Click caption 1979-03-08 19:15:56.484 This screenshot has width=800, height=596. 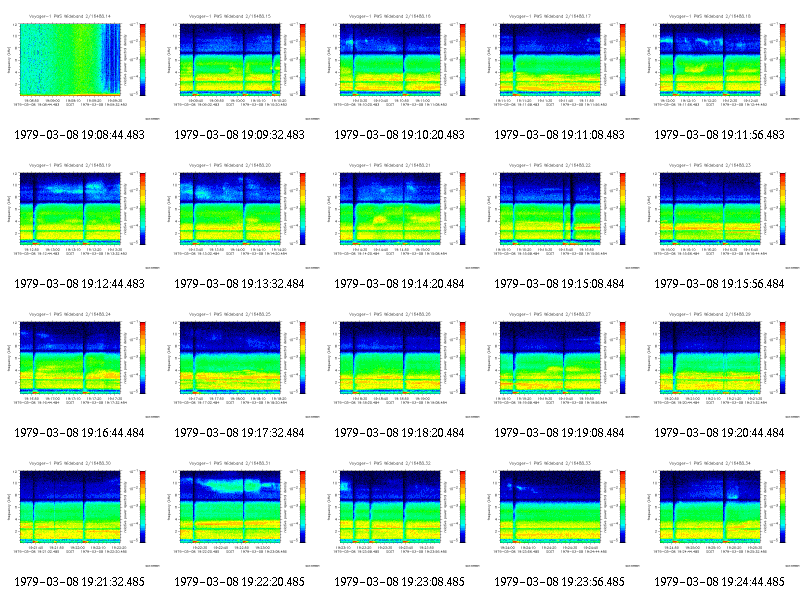(x=719, y=284)
